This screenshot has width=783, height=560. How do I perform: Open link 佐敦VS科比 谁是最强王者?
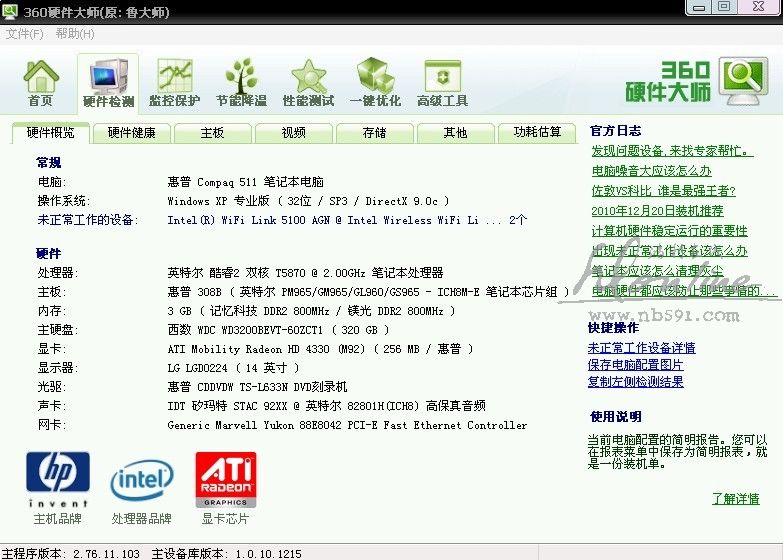click(x=663, y=191)
